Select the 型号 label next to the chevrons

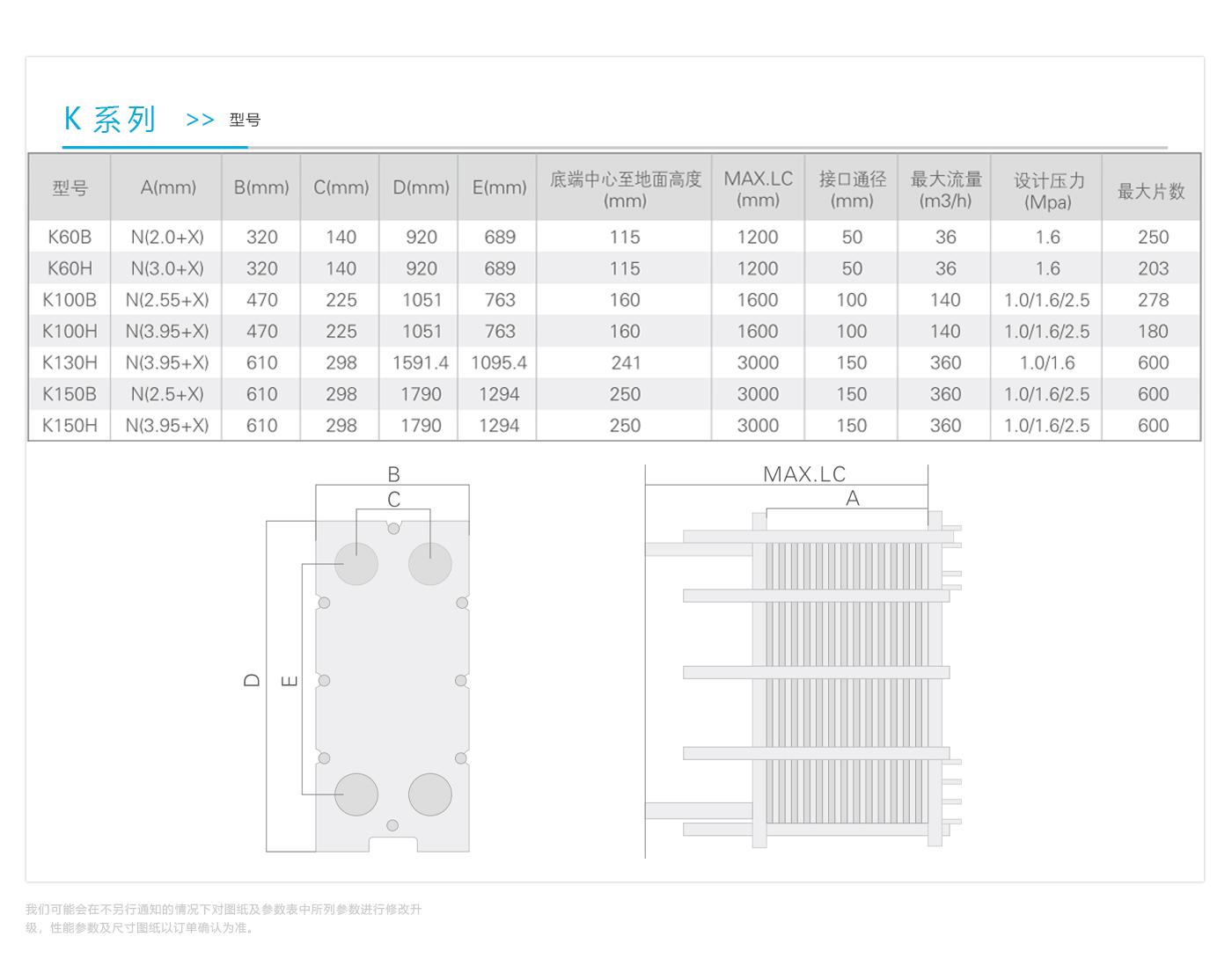tap(245, 120)
